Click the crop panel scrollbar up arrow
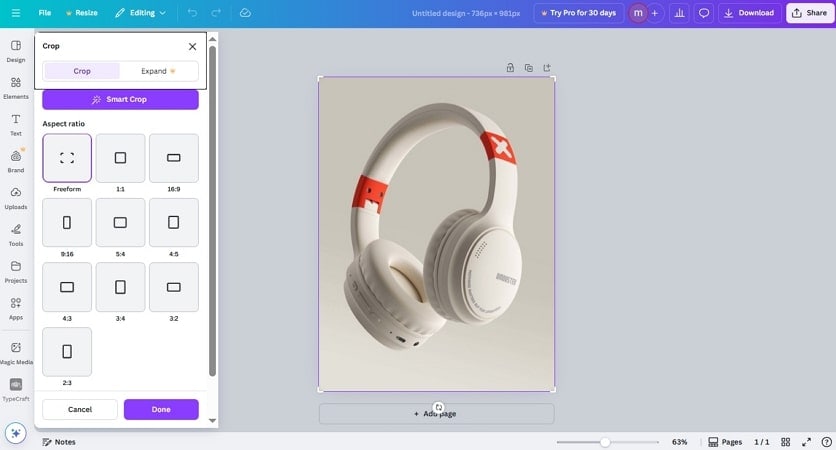Screen dimensions: 836x450 212,39
